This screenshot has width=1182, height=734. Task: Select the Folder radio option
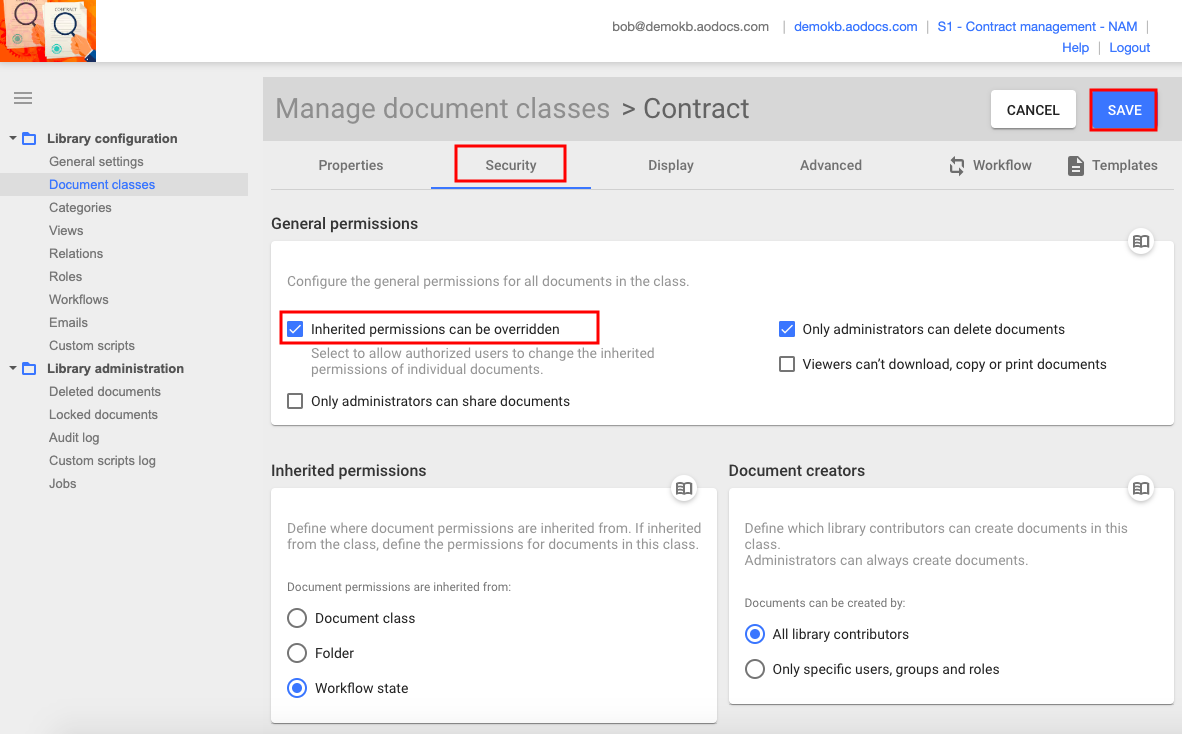point(297,653)
